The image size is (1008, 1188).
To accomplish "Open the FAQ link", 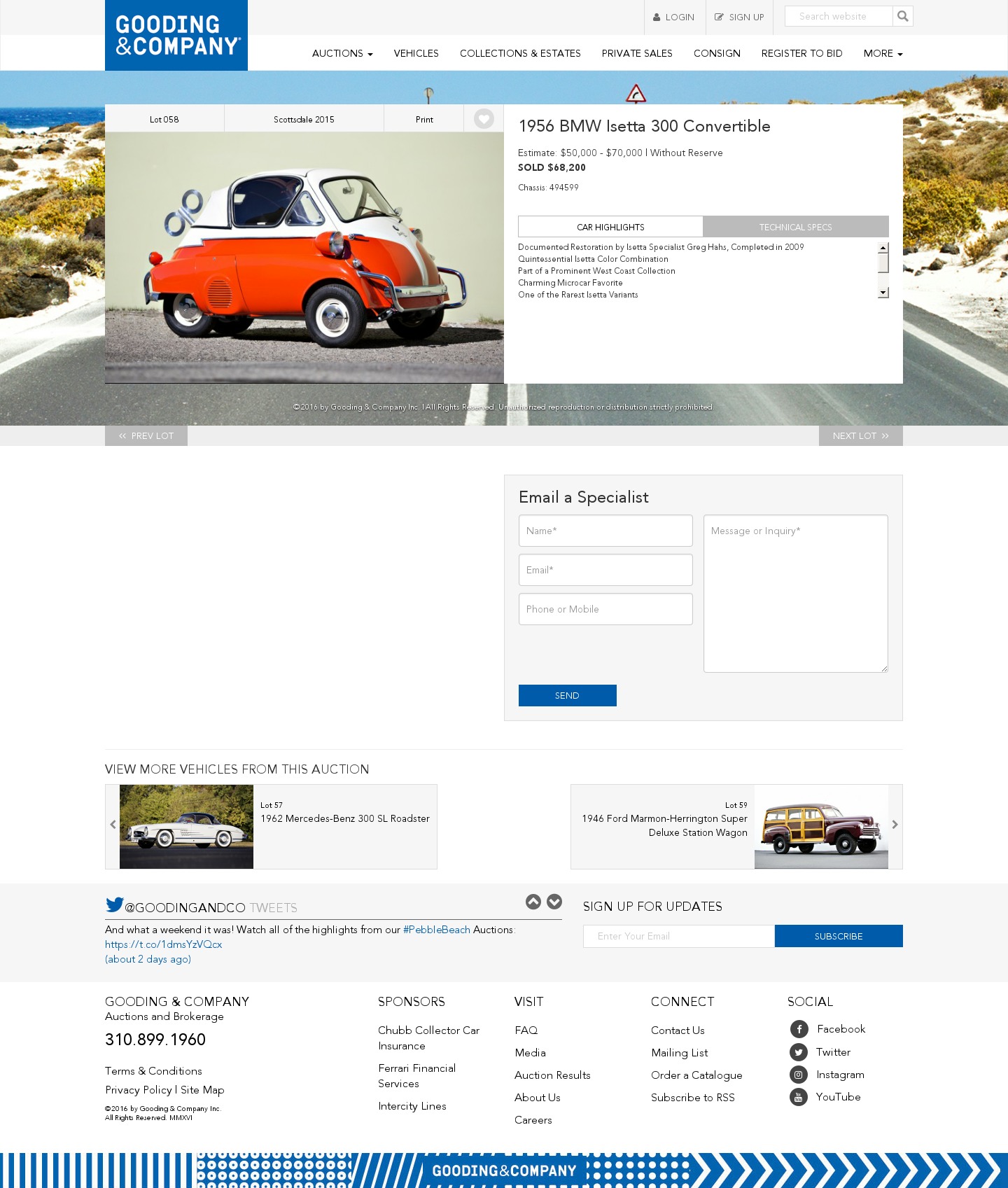I will [x=526, y=1030].
